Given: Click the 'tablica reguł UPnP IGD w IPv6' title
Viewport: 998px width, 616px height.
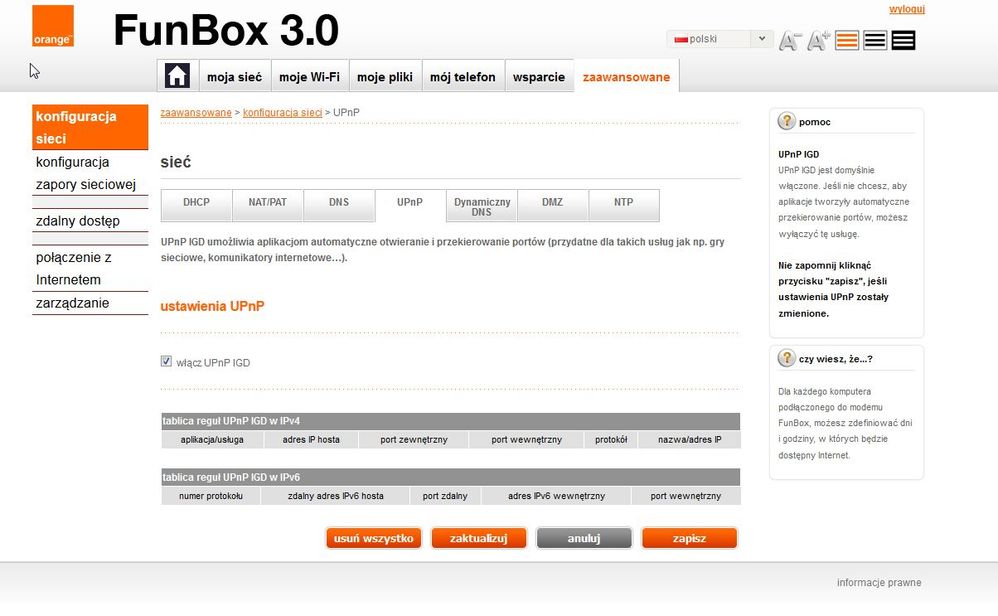Looking at the screenshot, I should click(231, 477).
